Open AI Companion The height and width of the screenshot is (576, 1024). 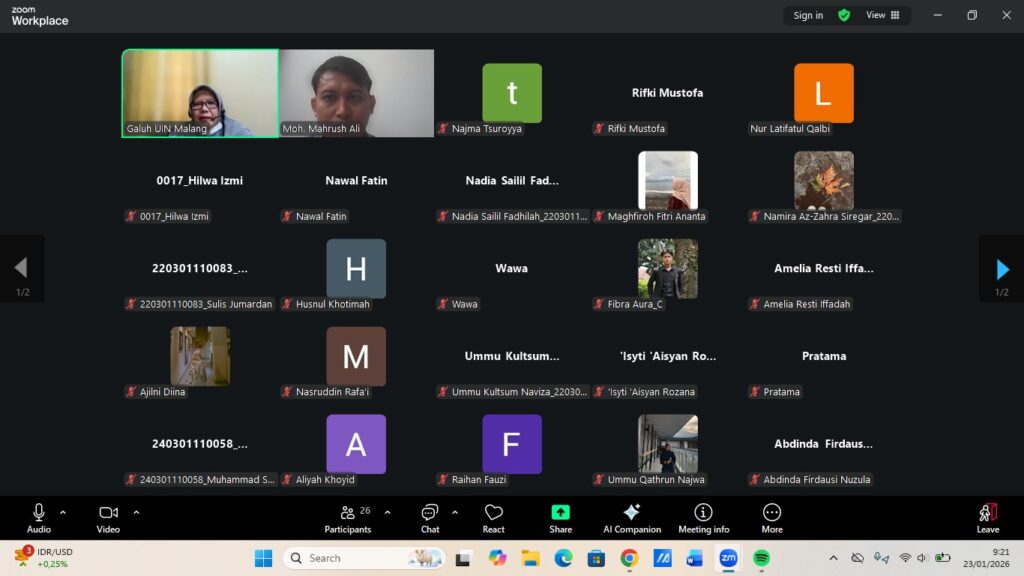(632, 517)
